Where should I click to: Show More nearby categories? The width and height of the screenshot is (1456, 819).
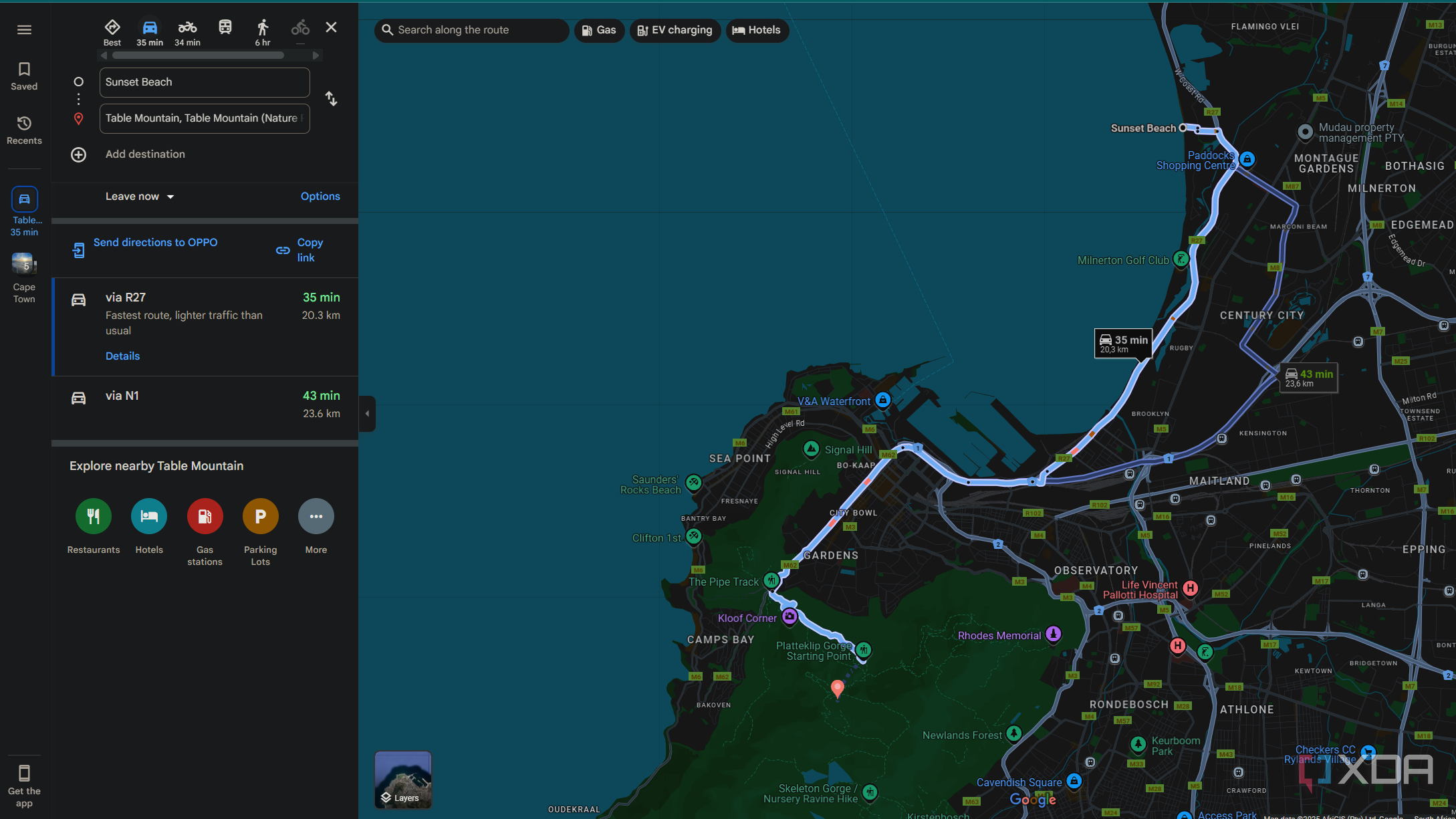(x=316, y=528)
